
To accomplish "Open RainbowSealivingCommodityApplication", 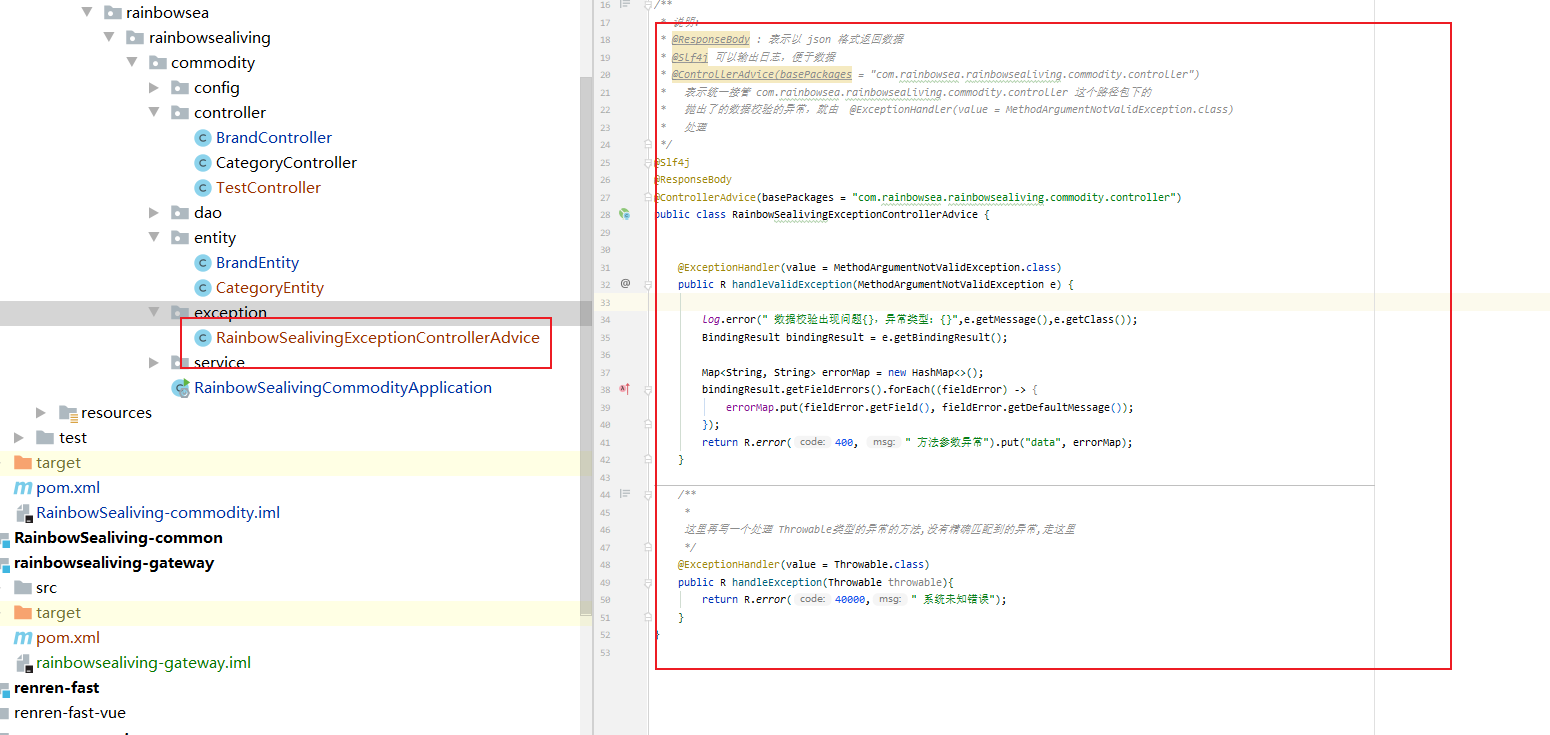I will [343, 388].
